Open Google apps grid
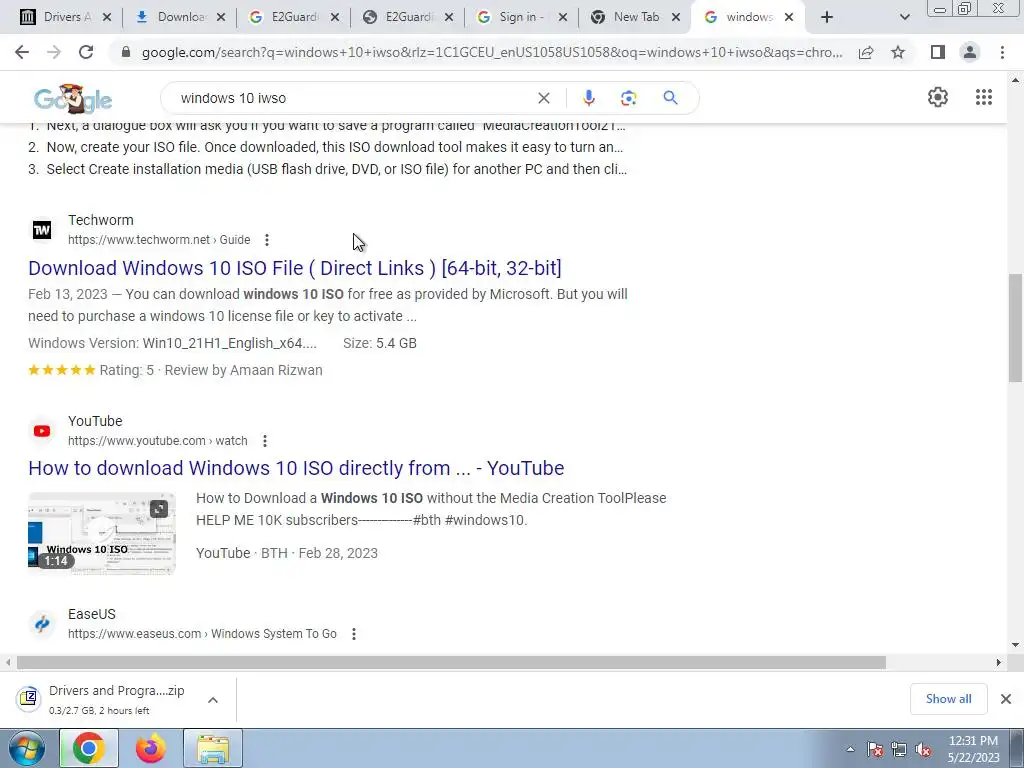The width and height of the screenshot is (1024, 768). (x=984, y=97)
